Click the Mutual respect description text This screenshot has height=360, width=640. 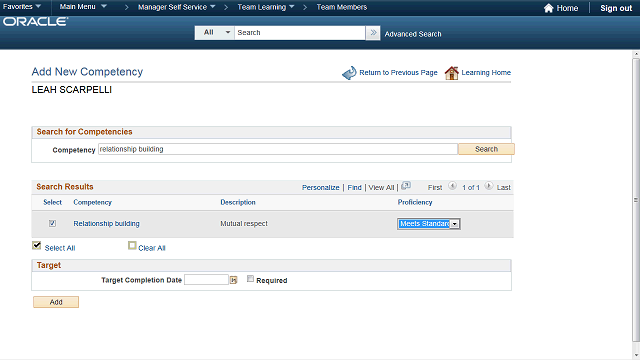(x=244, y=224)
